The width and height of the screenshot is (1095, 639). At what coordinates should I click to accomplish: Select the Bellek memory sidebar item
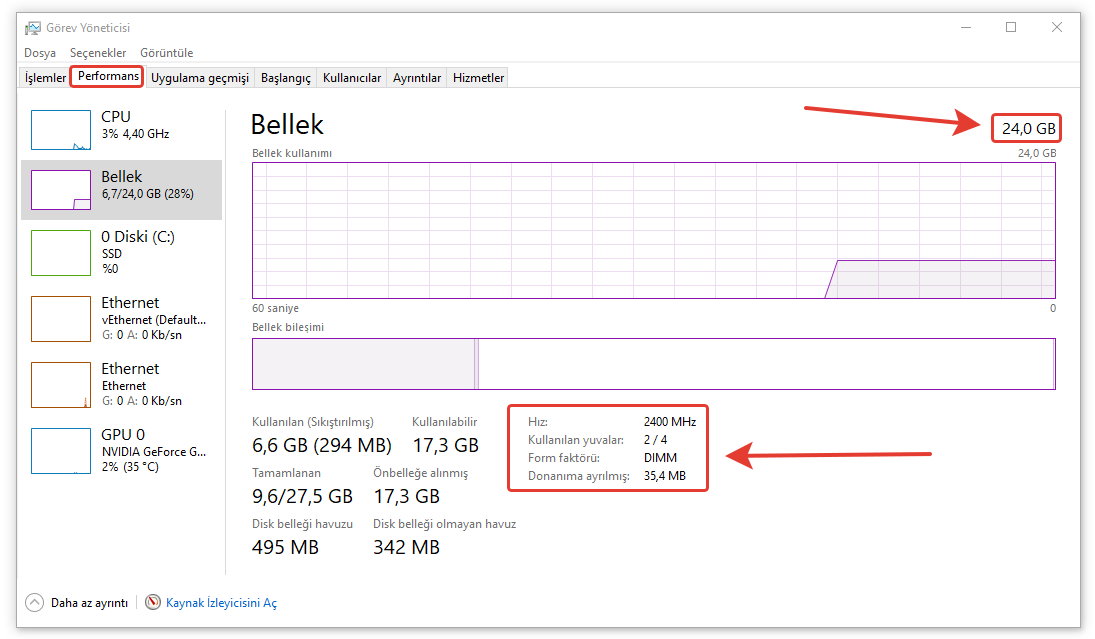(122, 190)
